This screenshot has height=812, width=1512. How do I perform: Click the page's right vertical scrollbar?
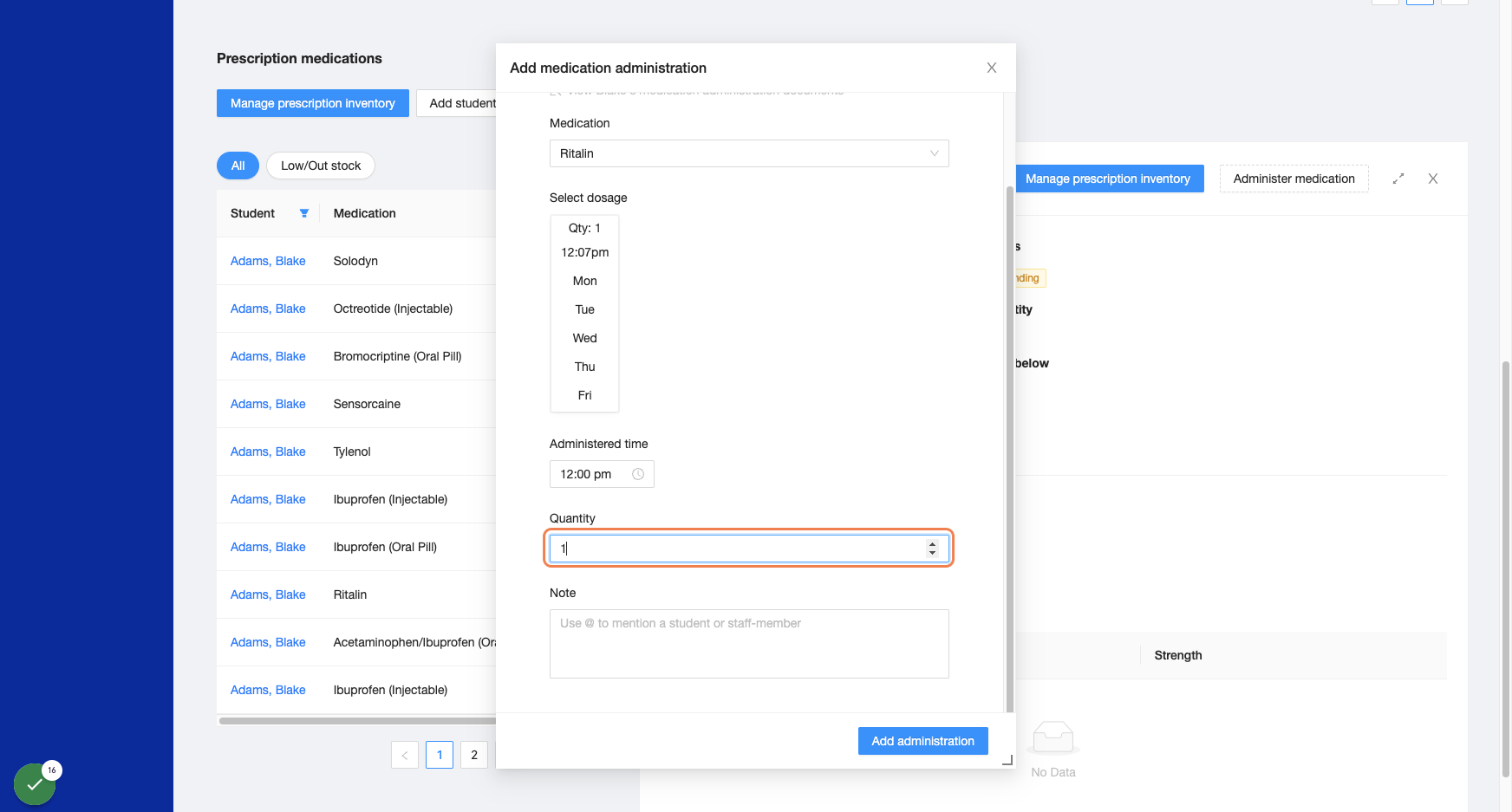tap(1506, 569)
